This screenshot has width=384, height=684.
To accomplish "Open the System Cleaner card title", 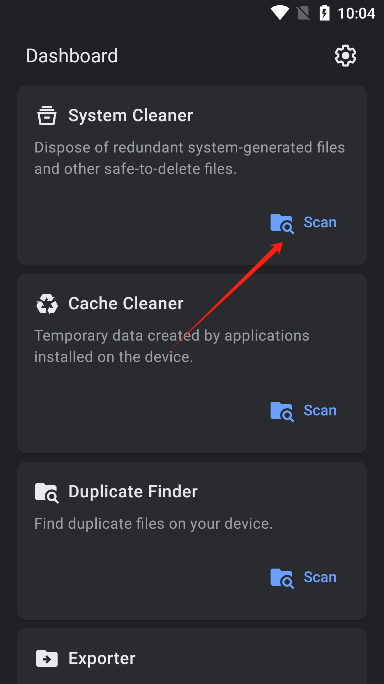I will tap(130, 116).
